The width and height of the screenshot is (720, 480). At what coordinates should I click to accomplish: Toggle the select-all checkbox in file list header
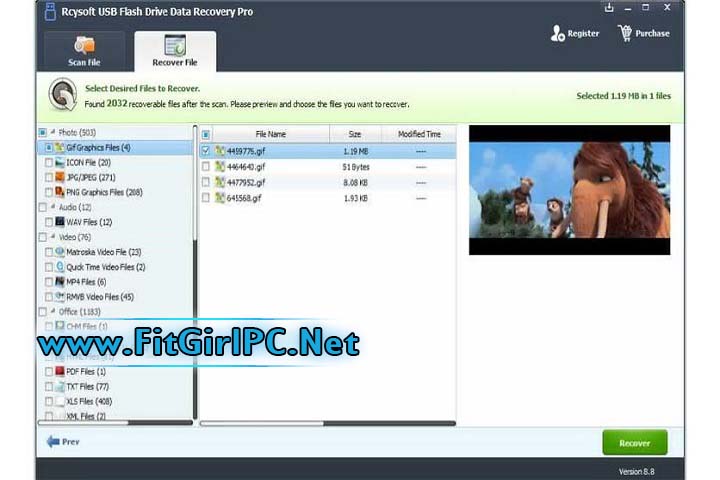click(206, 134)
